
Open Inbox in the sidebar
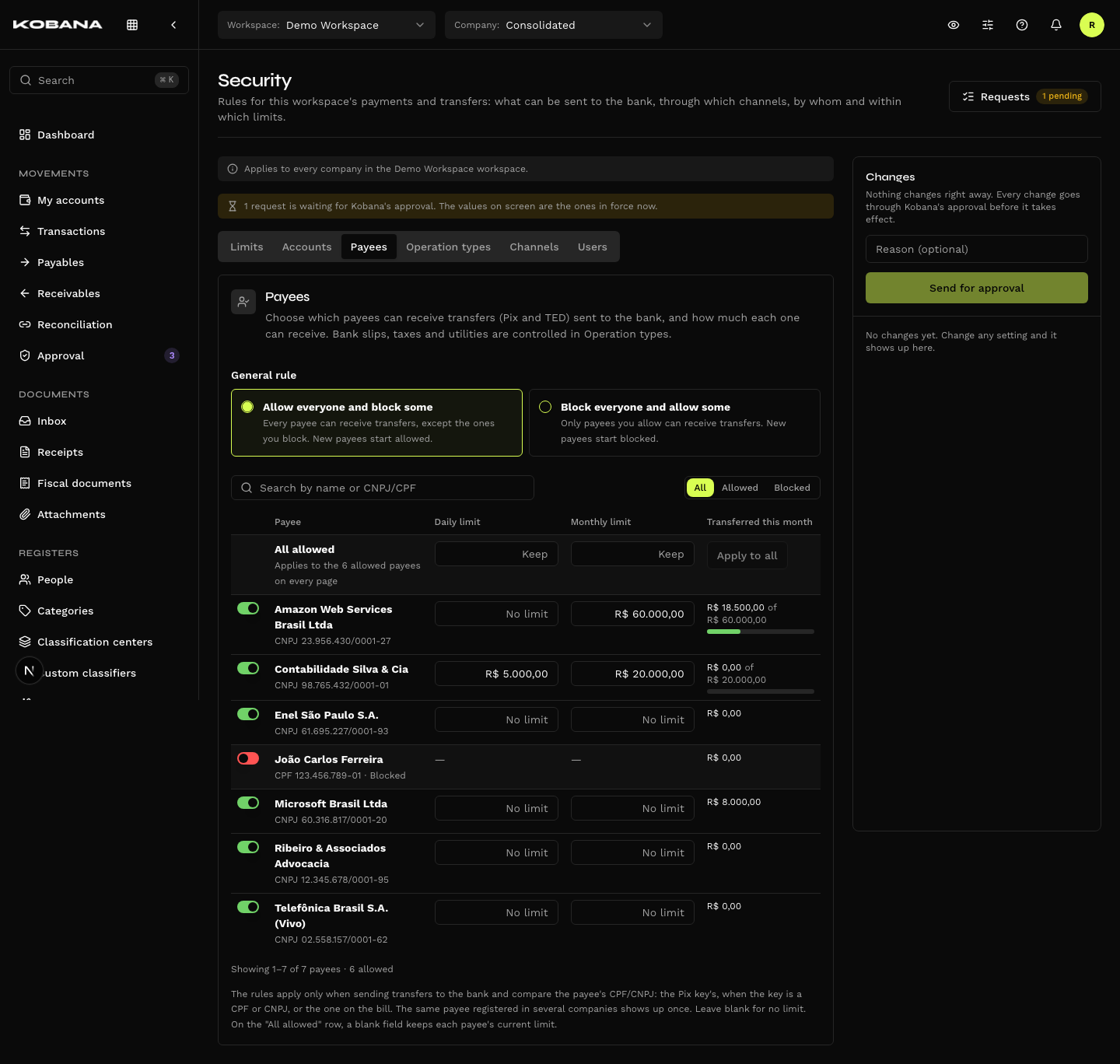[99, 421]
